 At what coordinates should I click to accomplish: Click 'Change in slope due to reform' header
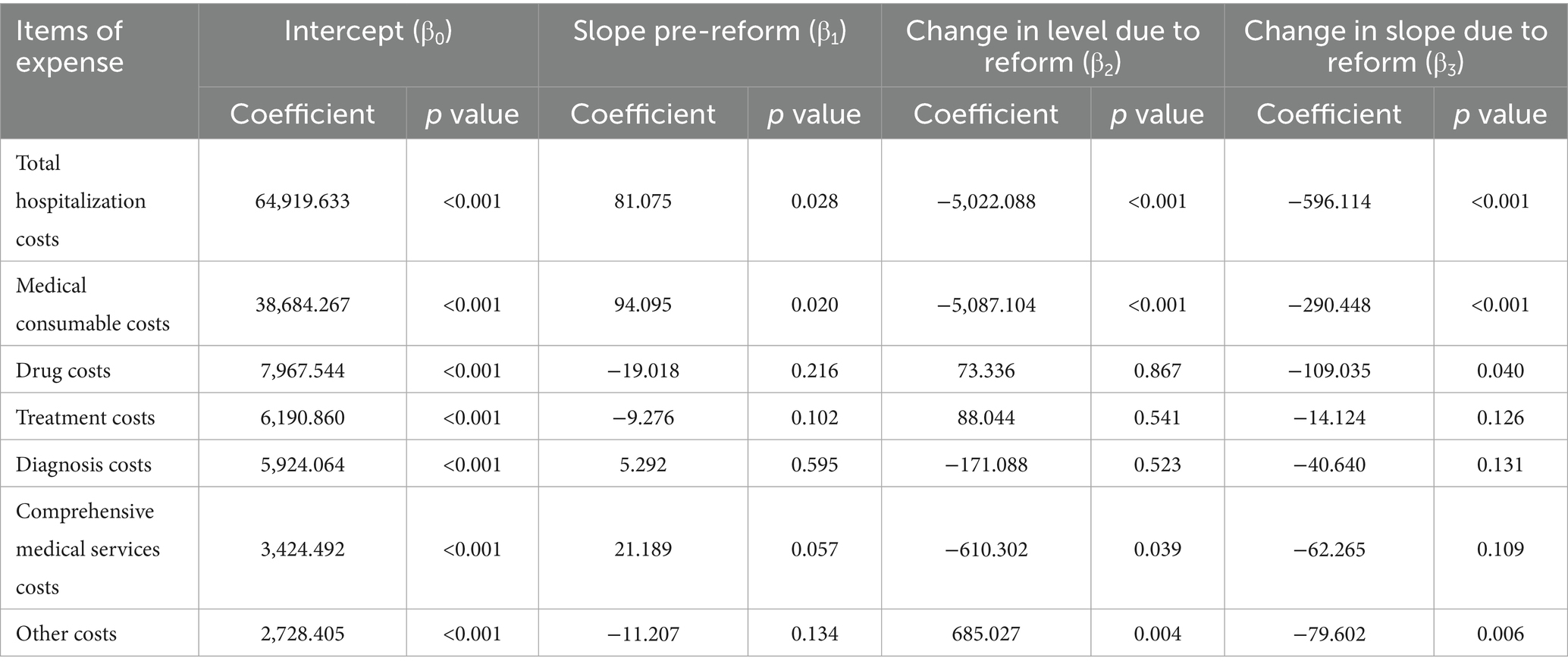pyautogui.click(x=1395, y=46)
